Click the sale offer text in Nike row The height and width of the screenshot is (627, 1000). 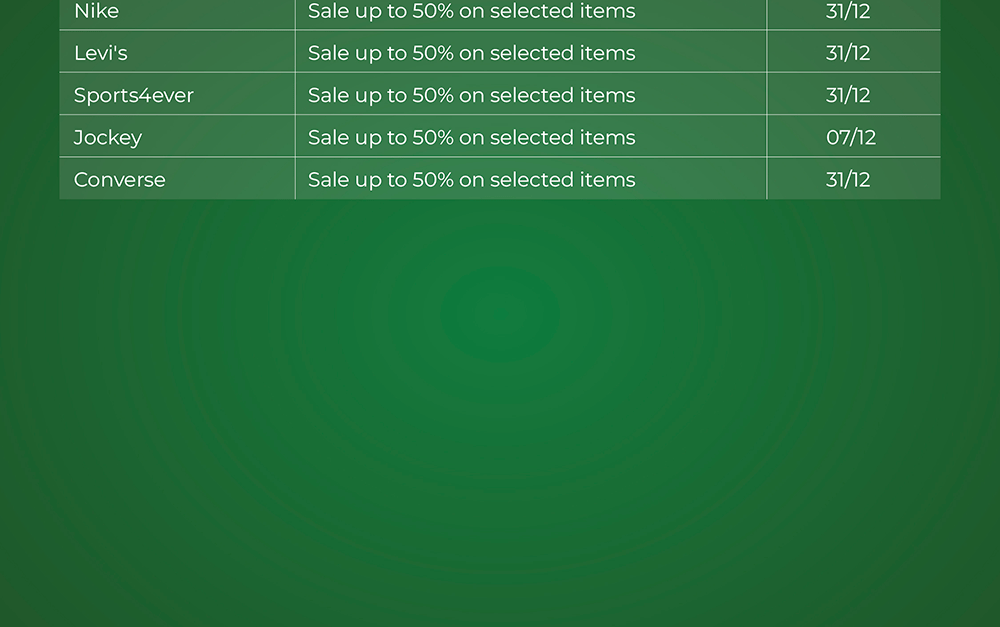pos(471,12)
